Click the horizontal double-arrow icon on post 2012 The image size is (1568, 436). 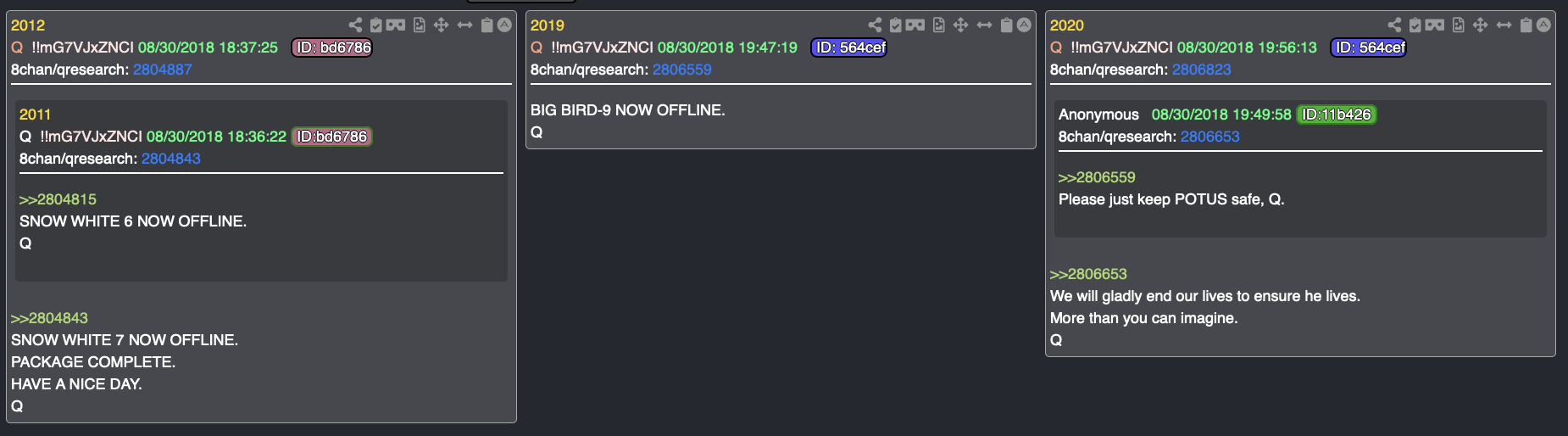tap(464, 25)
